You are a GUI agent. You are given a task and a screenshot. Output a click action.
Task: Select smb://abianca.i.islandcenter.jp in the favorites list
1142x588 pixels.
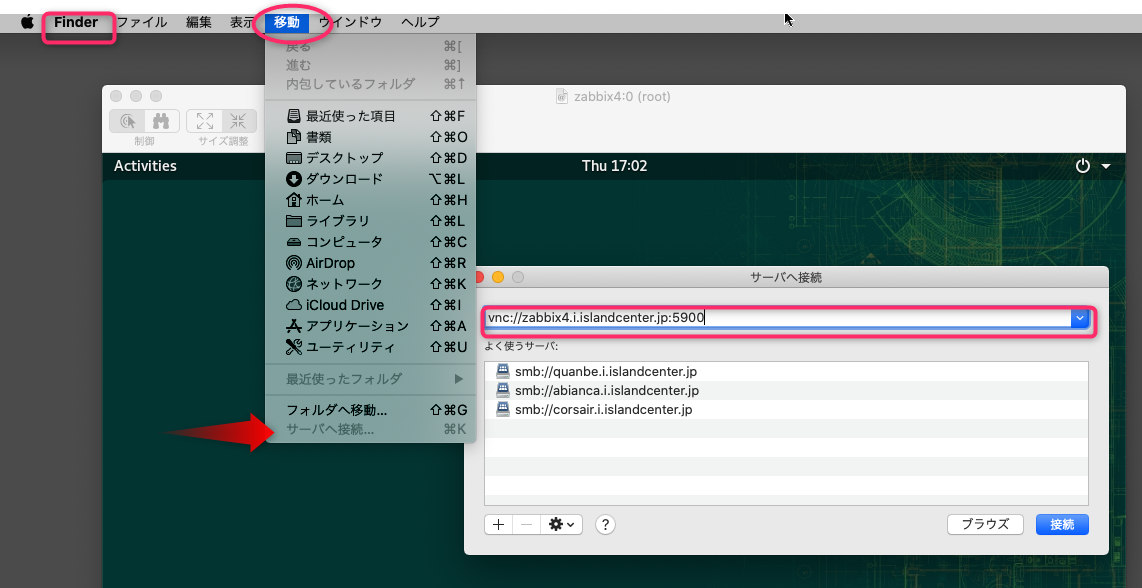point(786,391)
